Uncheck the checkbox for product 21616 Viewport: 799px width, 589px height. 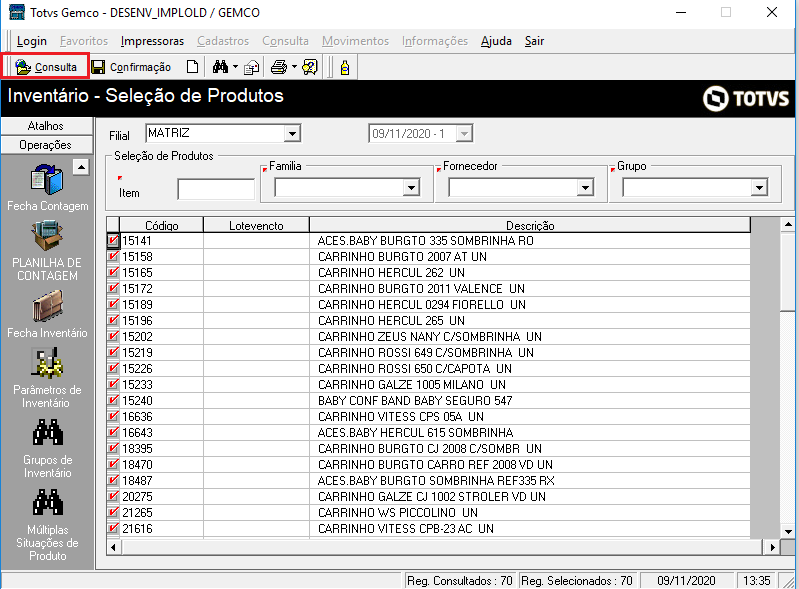coord(113,528)
